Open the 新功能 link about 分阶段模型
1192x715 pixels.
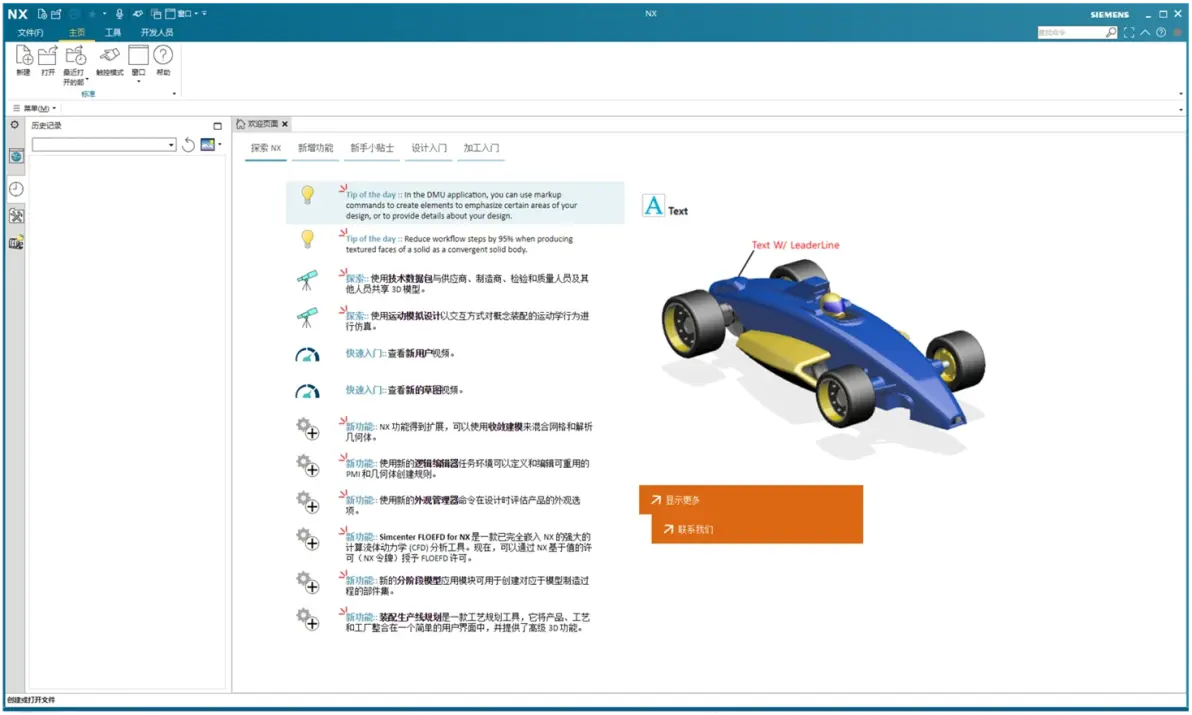(x=468, y=585)
